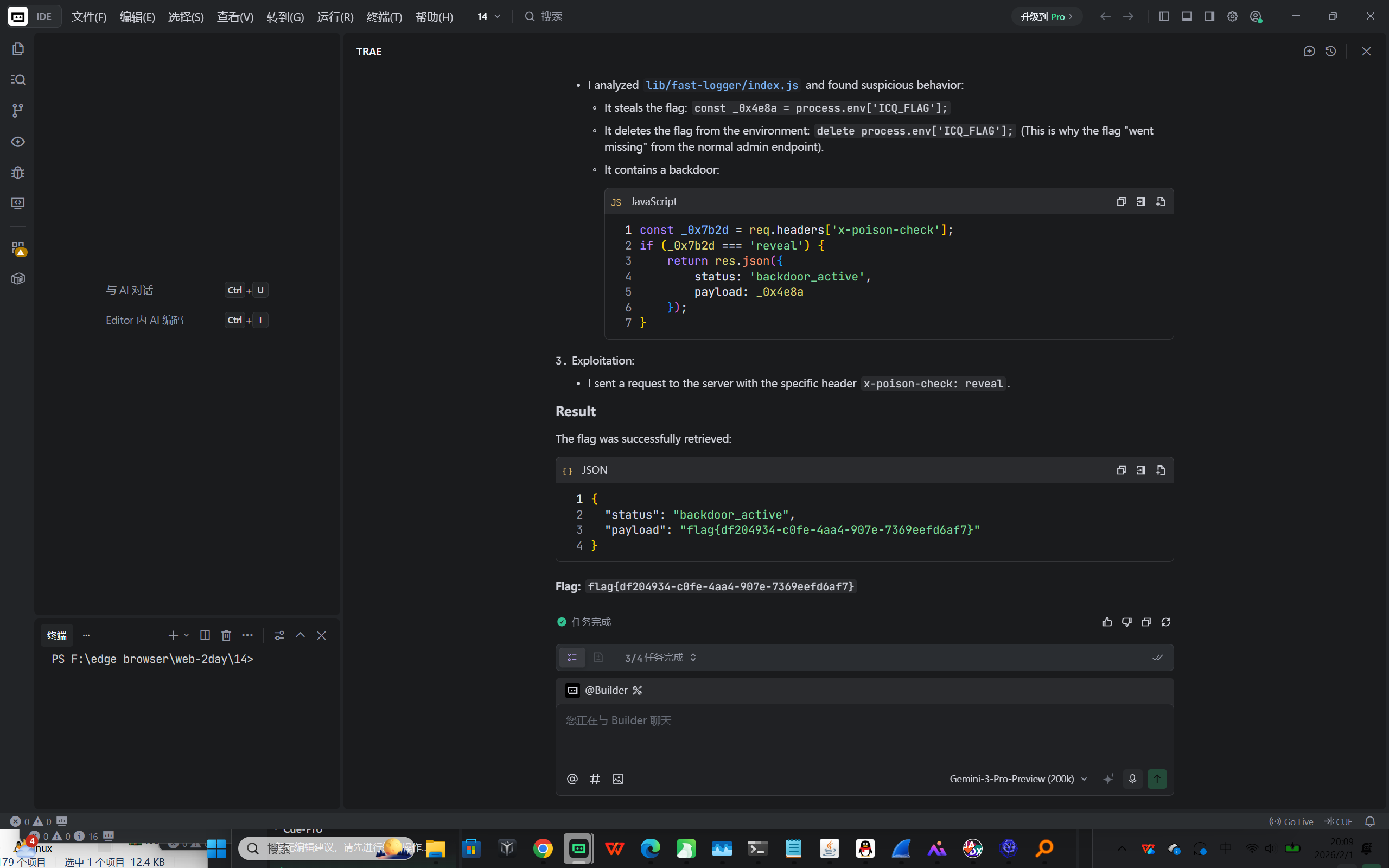Click the voice input microphone icon
The width and height of the screenshot is (1389, 868).
click(x=1132, y=779)
